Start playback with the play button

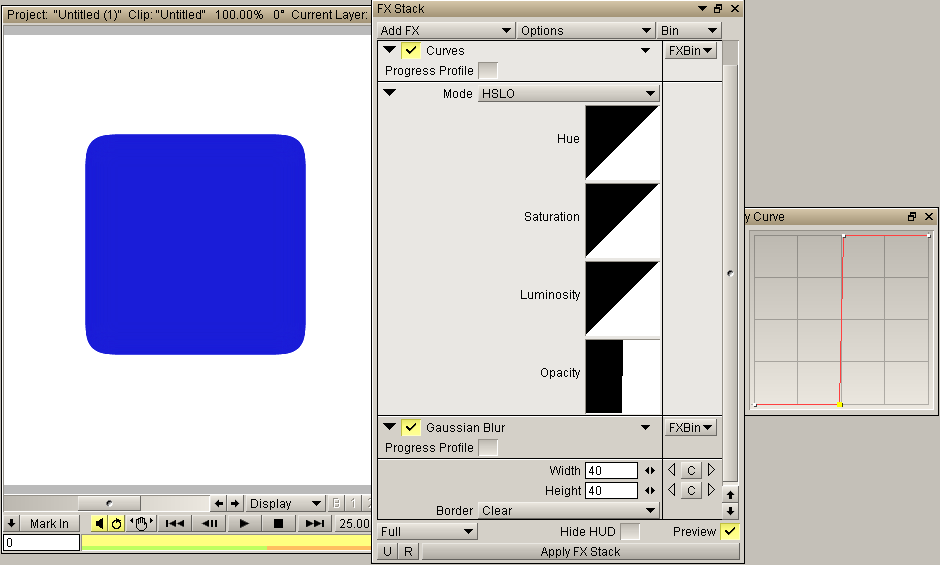click(x=244, y=524)
